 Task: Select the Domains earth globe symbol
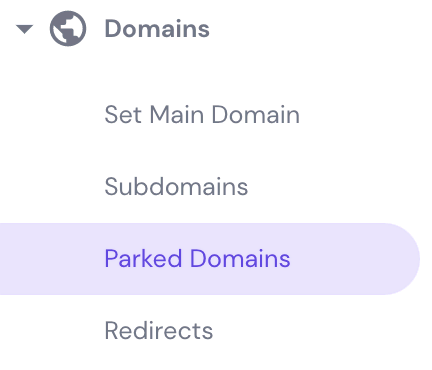pyautogui.click(x=68, y=29)
